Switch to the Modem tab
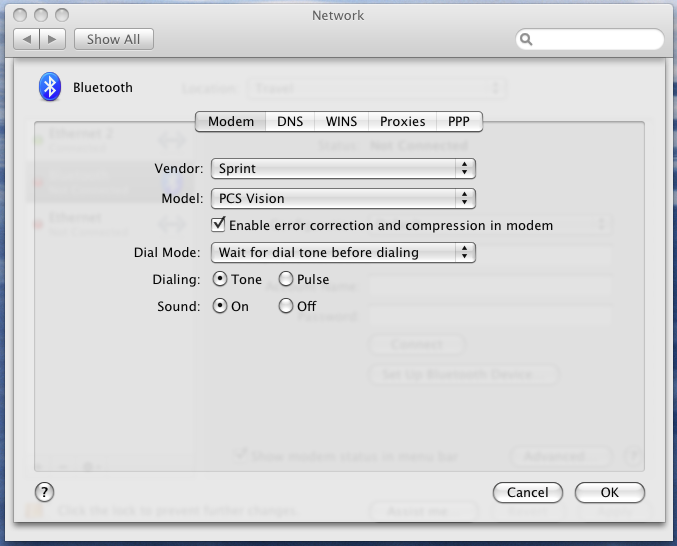The height and width of the screenshot is (546, 677). 231,122
